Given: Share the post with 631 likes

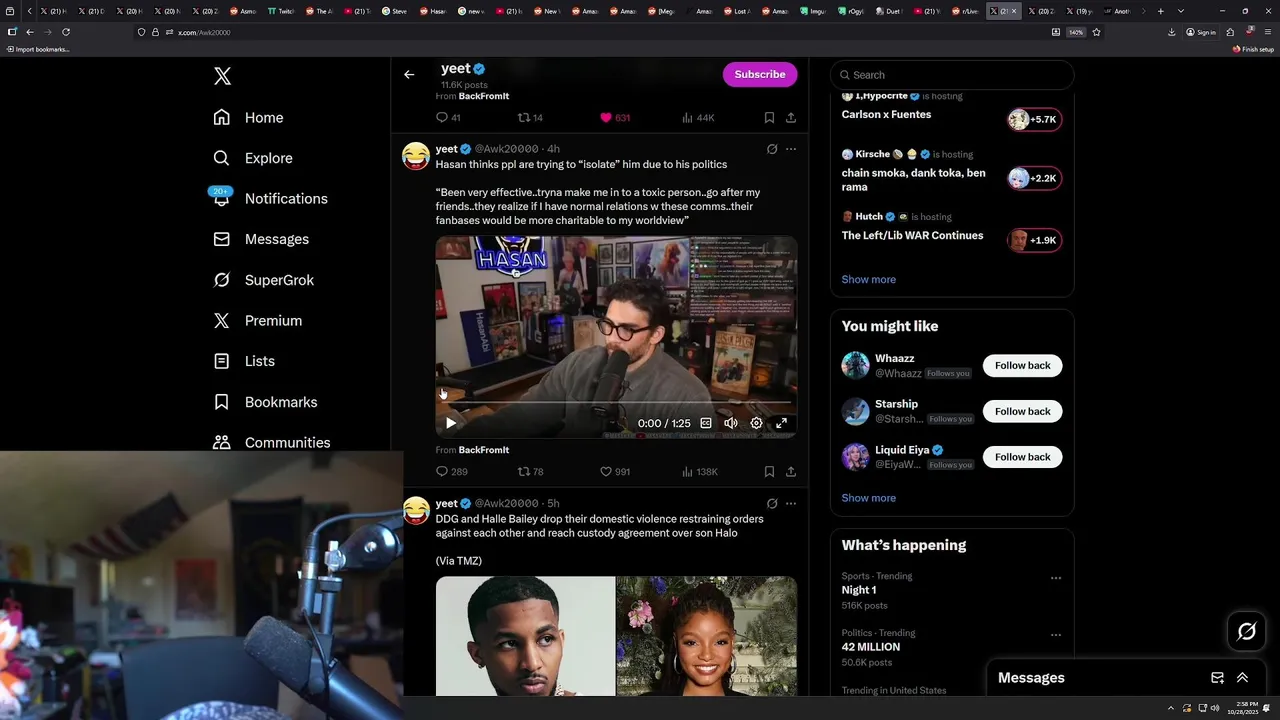Looking at the screenshot, I should (x=790, y=117).
